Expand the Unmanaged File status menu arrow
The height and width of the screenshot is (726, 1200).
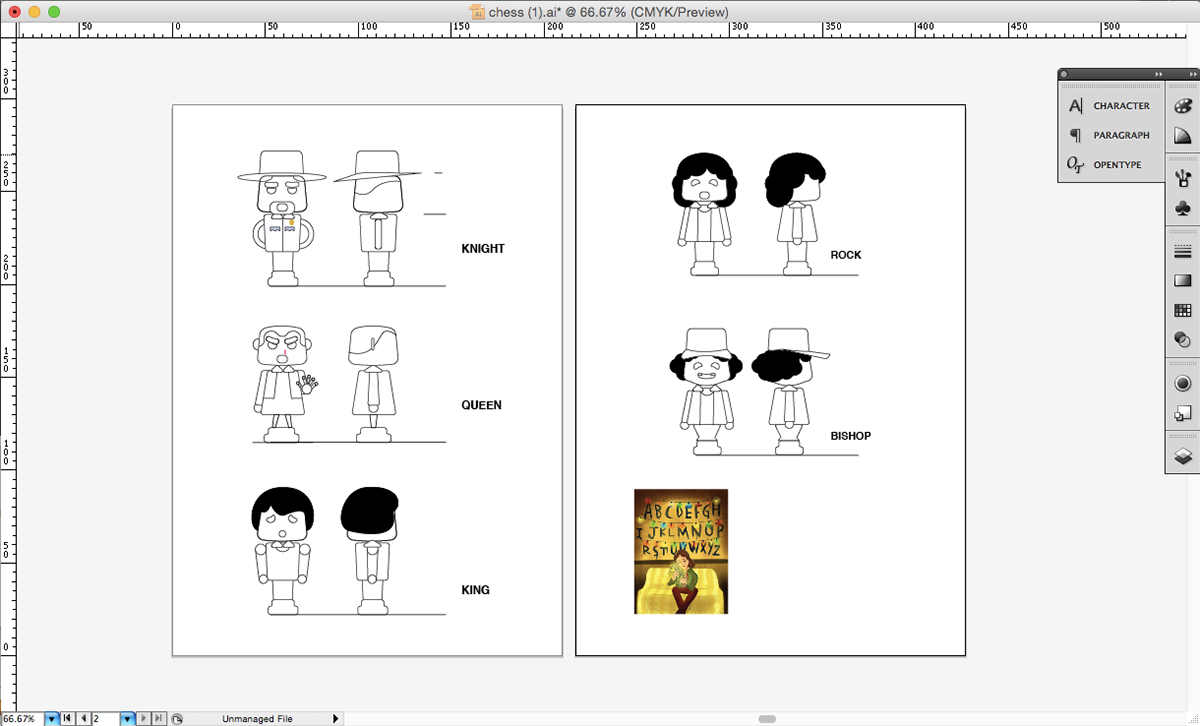pos(335,718)
